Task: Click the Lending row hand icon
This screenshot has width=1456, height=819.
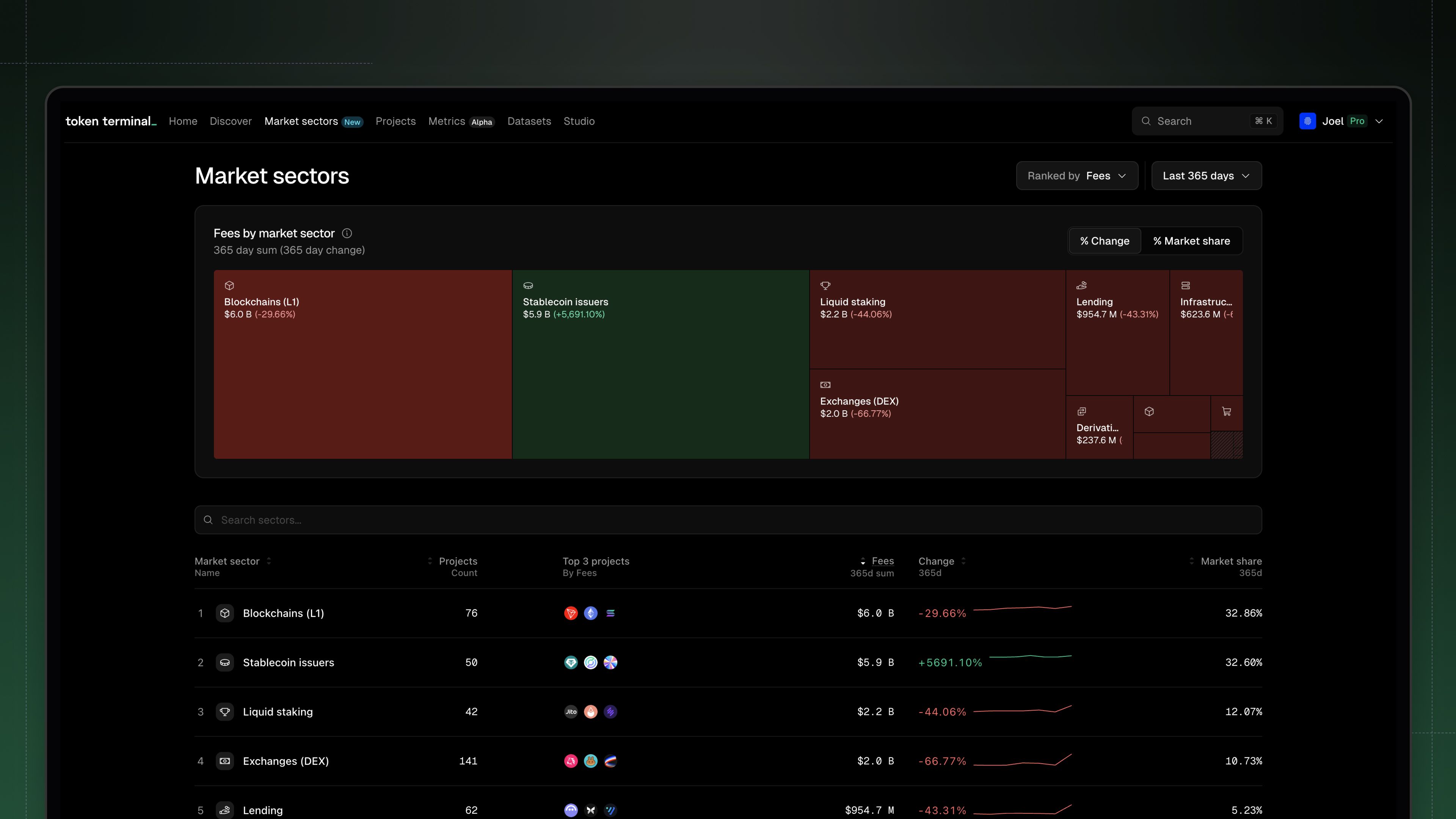Action: [x=224, y=810]
